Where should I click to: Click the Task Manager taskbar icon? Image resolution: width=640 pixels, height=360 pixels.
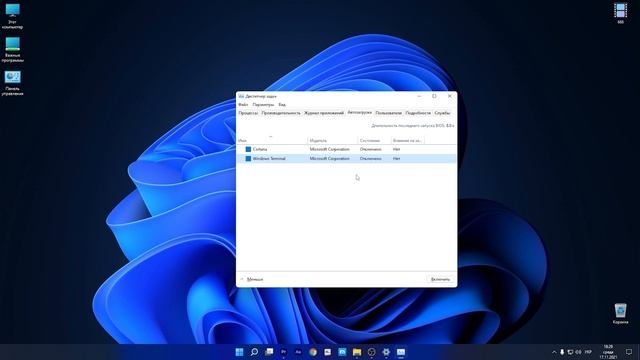[x=401, y=352]
